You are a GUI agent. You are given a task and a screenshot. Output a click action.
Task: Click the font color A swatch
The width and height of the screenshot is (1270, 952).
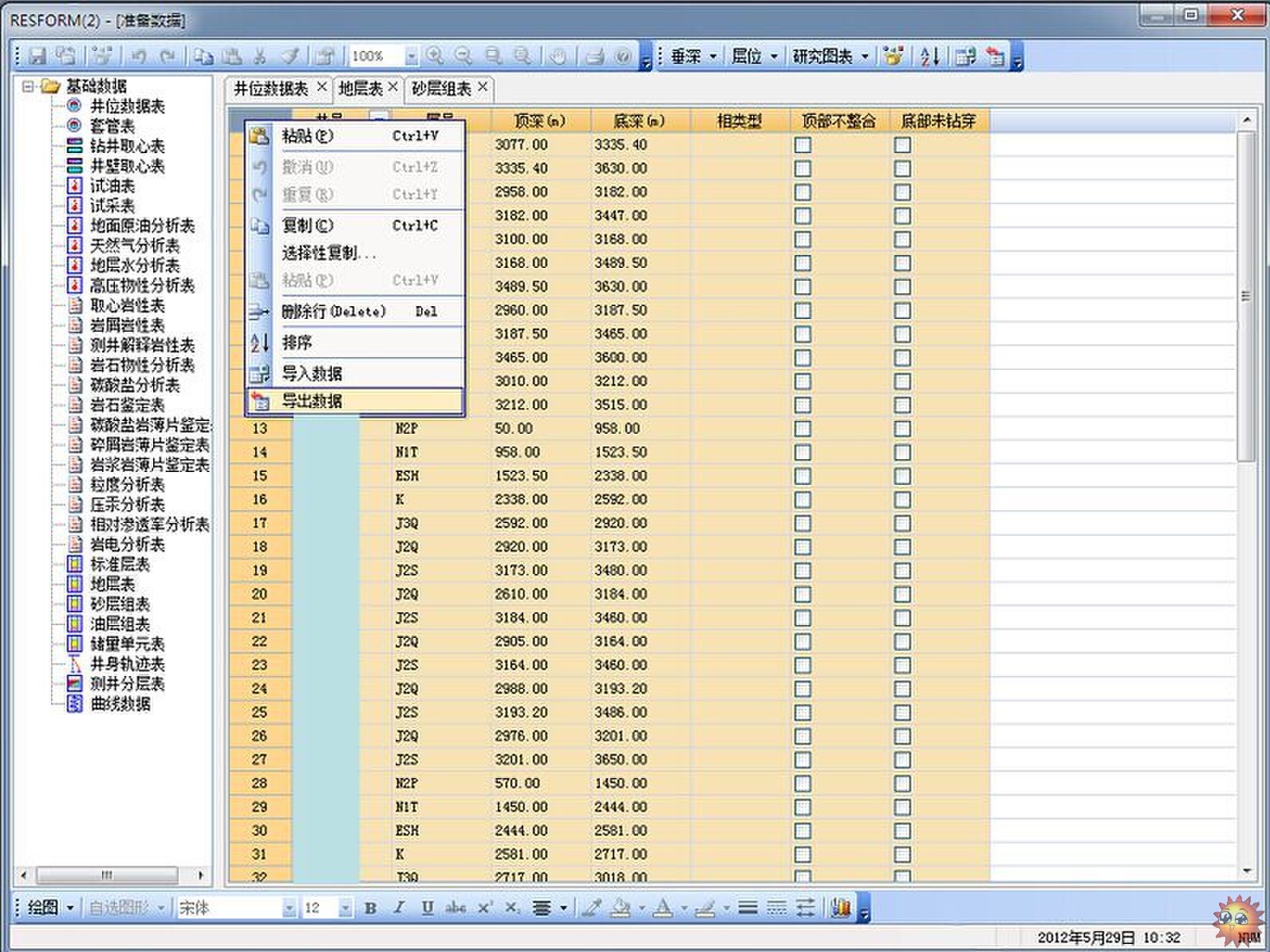662,907
